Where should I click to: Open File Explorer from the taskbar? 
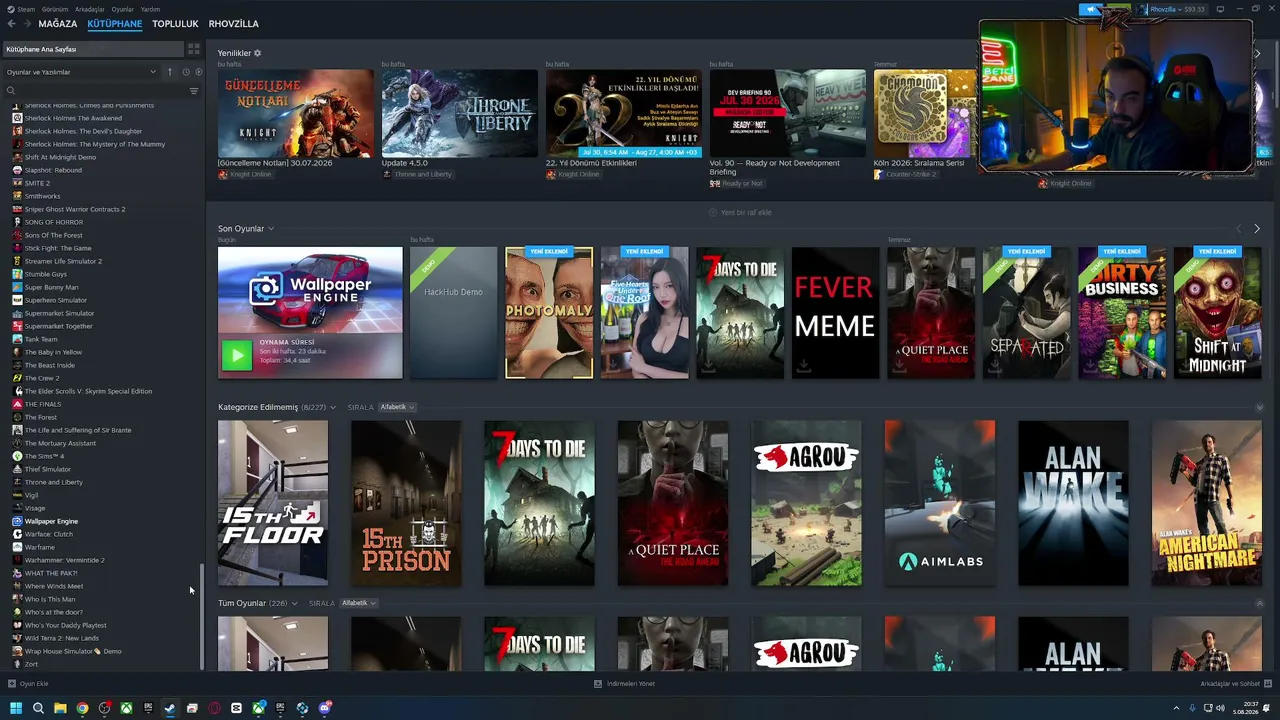(x=60, y=708)
